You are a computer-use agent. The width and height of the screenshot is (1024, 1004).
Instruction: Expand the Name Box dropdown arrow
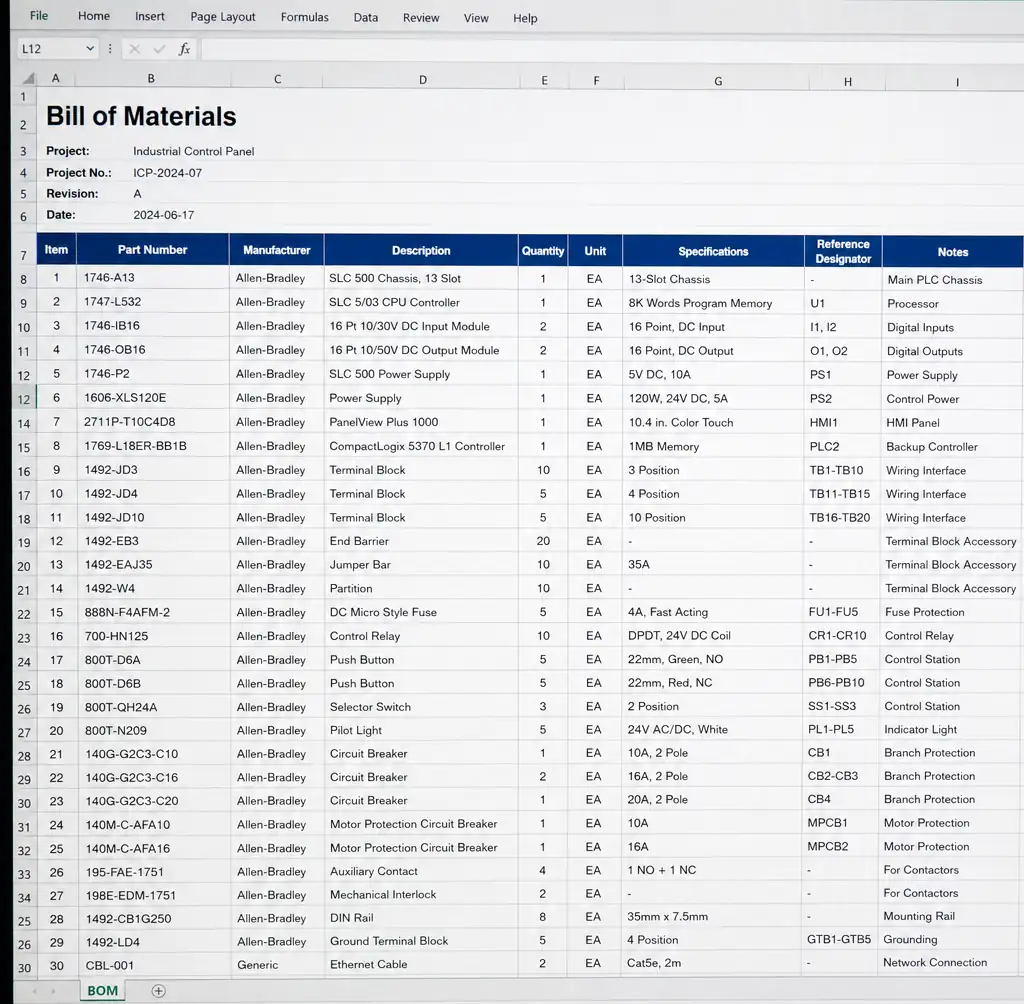point(90,48)
